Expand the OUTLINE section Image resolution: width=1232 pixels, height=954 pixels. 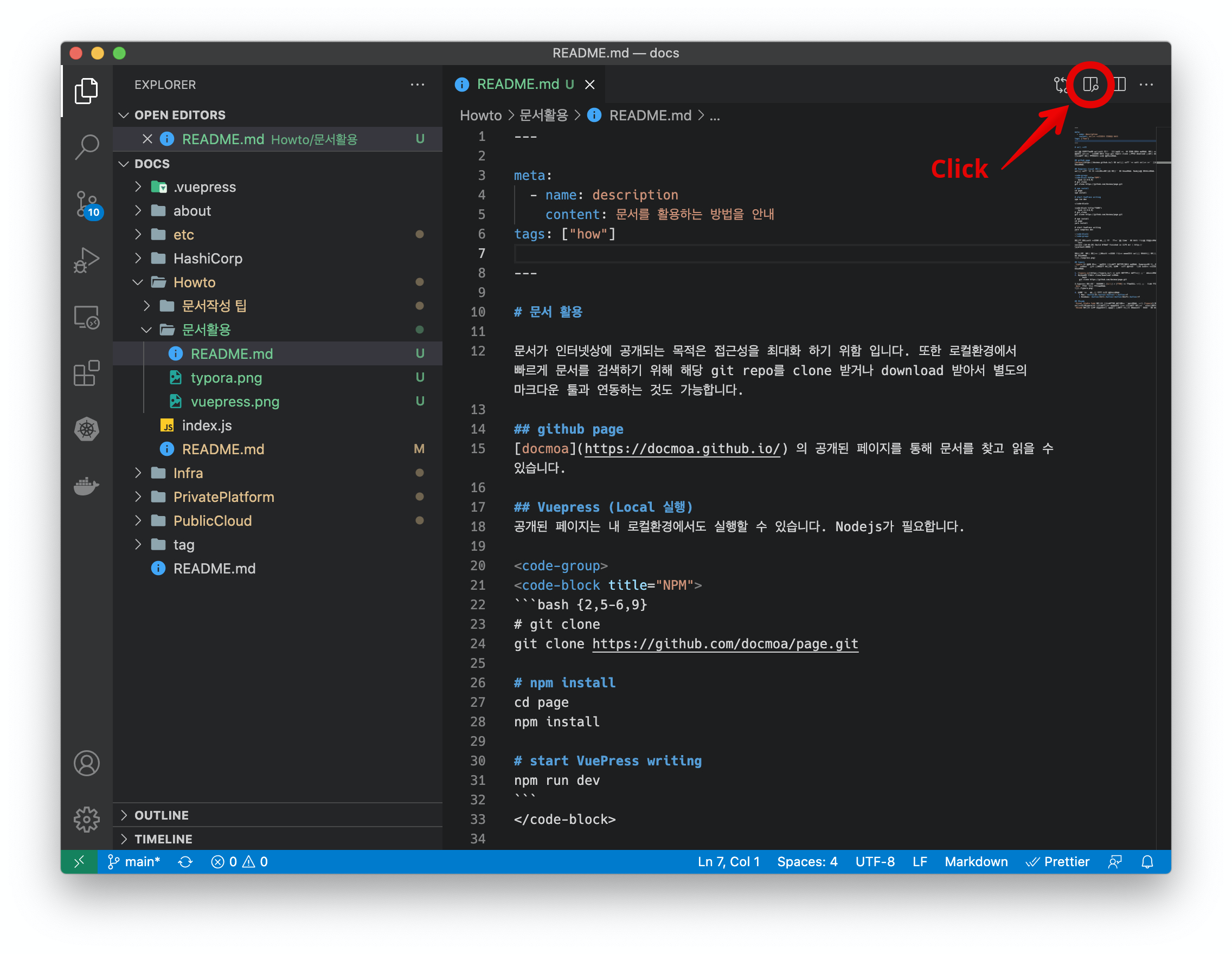click(162, 815)
